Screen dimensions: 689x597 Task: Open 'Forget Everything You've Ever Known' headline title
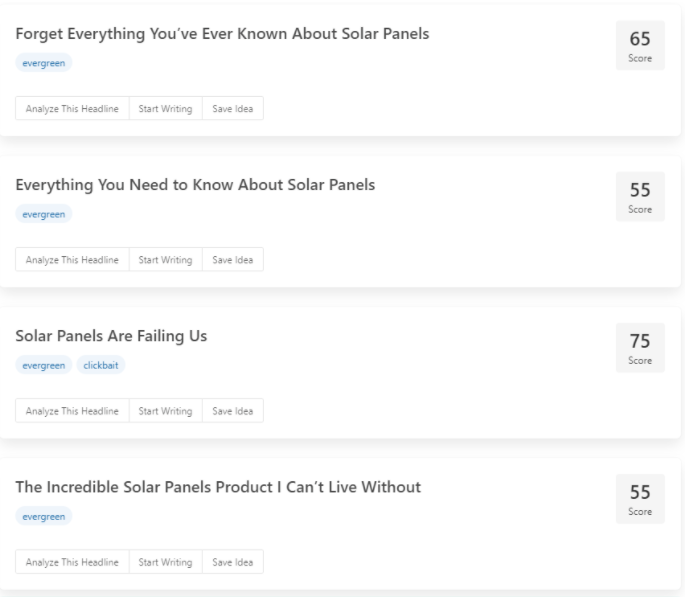[x=222, y=34]
